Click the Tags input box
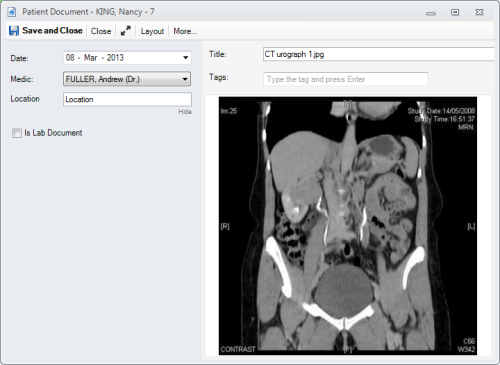 click(x=346, y=79)
